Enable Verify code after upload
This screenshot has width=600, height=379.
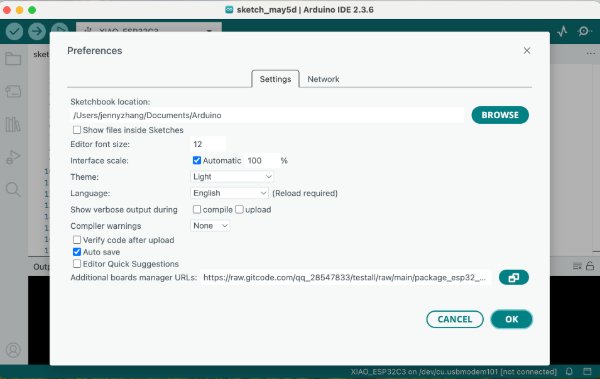77,240
